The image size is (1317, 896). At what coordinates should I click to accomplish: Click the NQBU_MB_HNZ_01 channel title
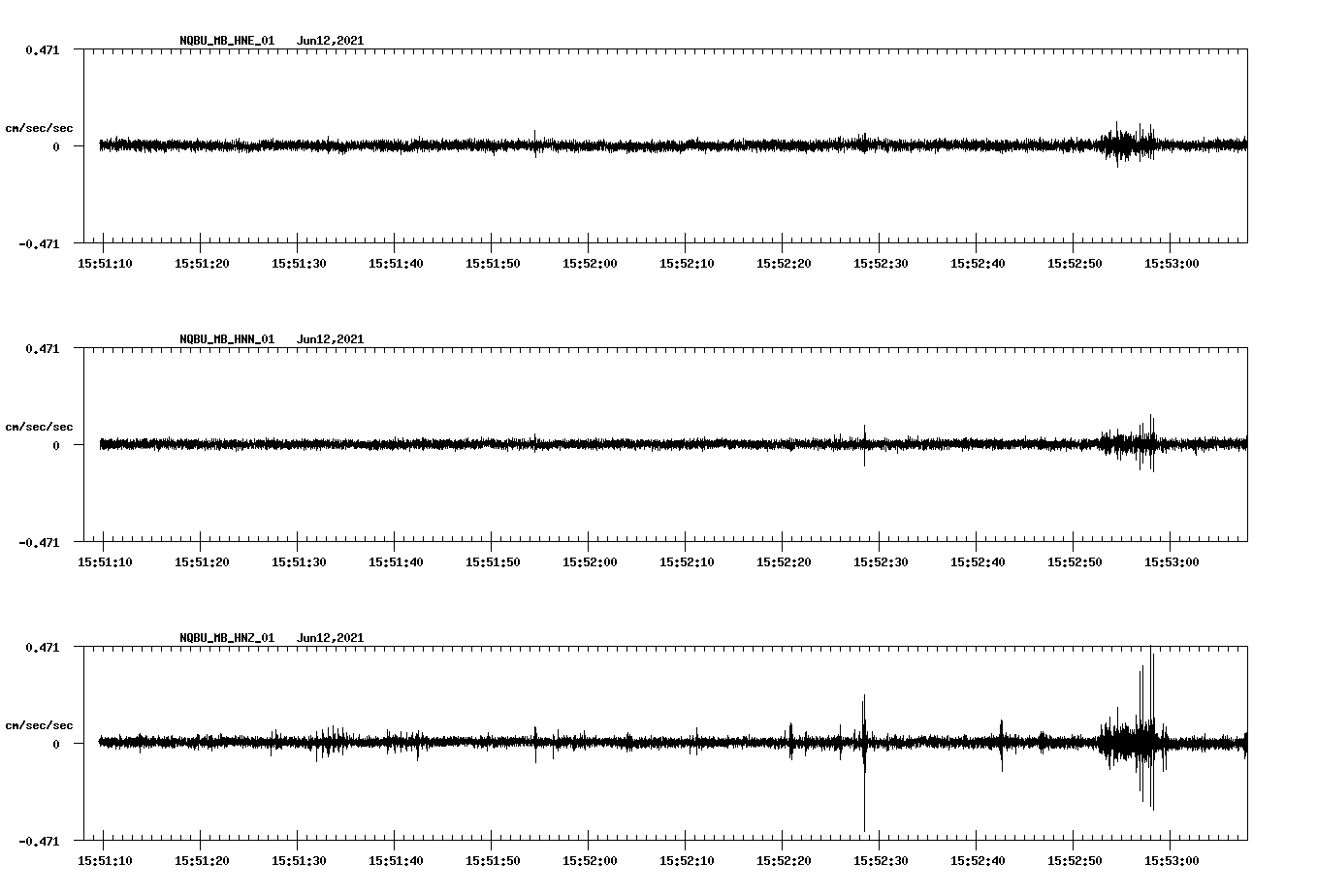point(227,638)
